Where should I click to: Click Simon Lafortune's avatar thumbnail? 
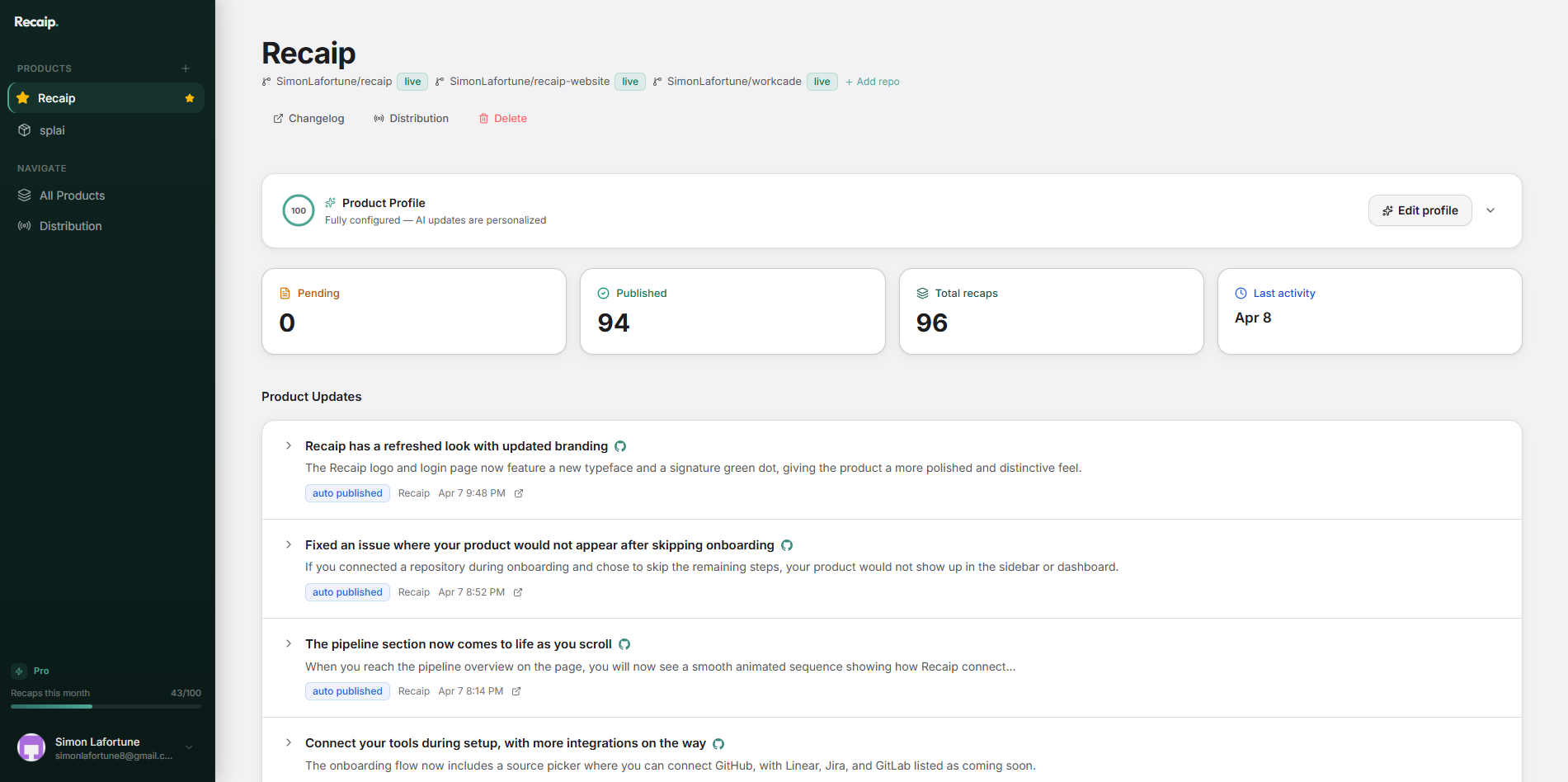point(31,747)
